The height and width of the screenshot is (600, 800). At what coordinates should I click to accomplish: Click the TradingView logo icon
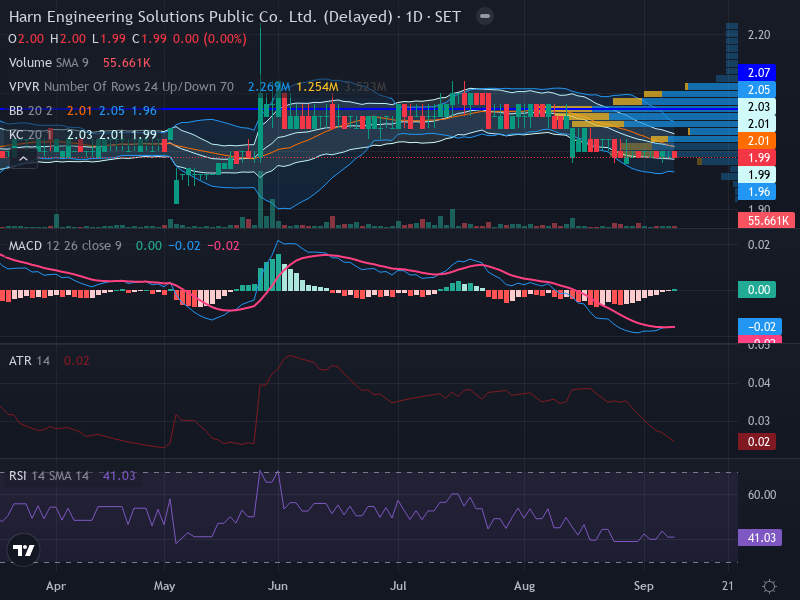coord(23,550)
